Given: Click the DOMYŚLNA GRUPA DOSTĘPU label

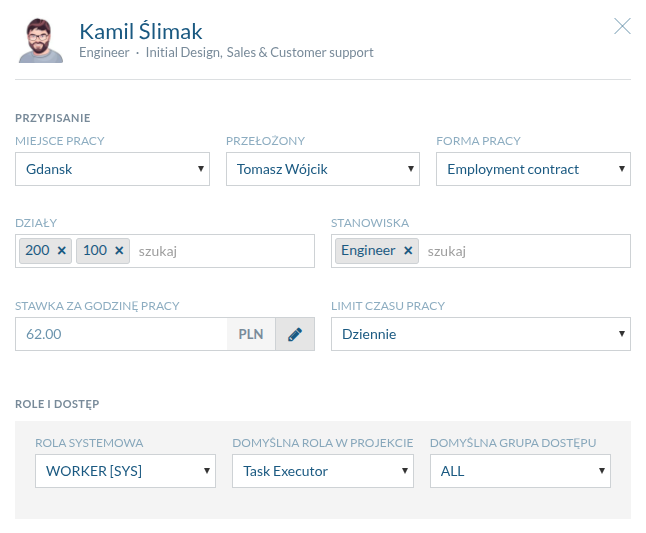Looking at the screenshot, I should tap(513, 443).
